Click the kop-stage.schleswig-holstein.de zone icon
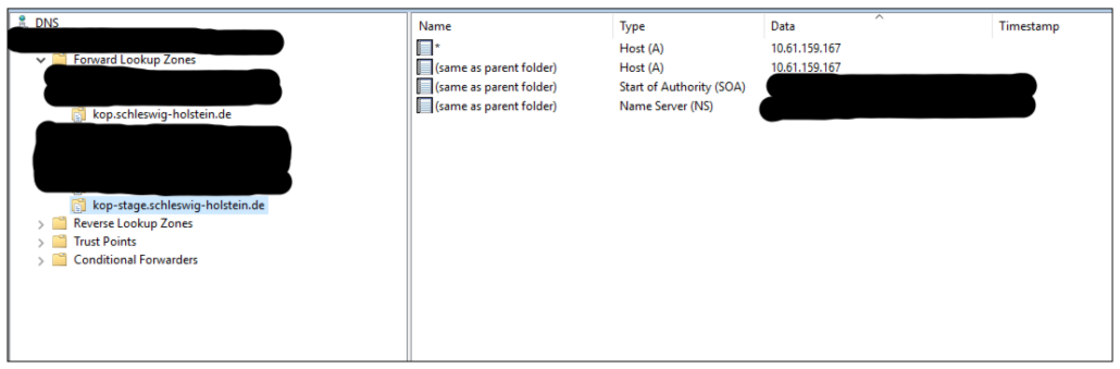This screenshot has width=1120, height=369. (79, 206)
